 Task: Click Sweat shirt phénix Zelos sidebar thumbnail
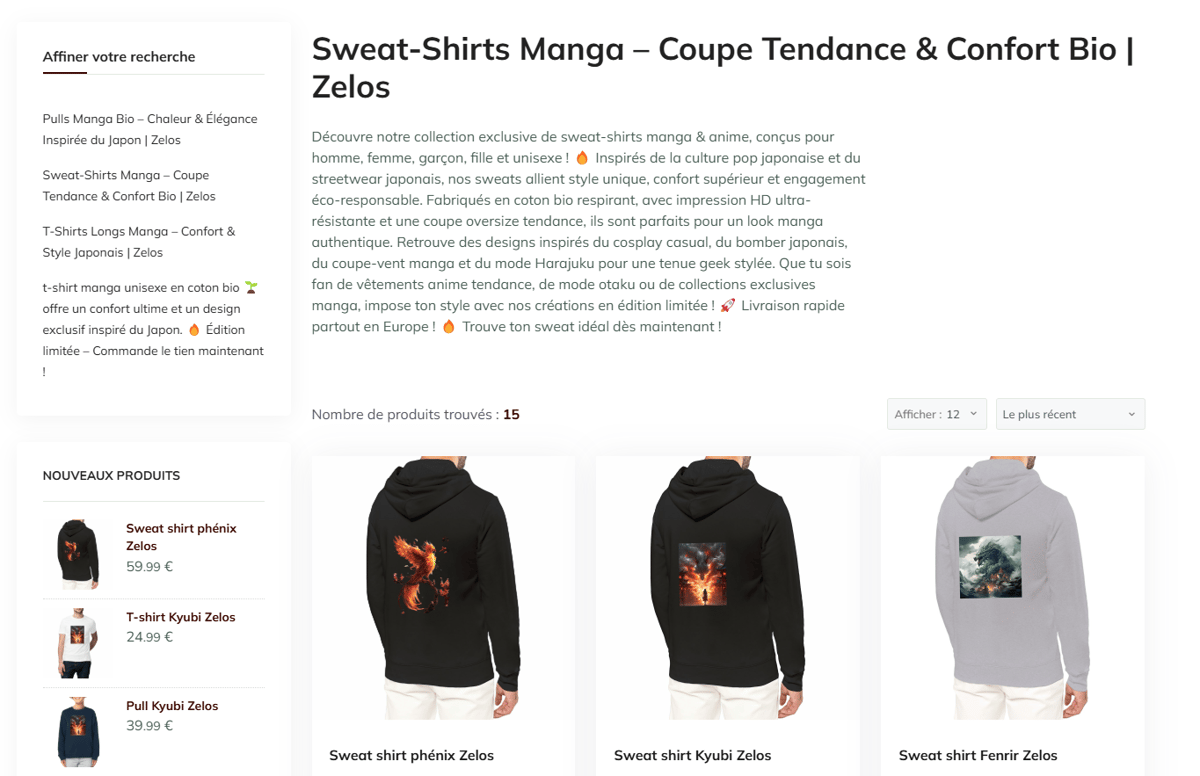[x=78, y=554]
